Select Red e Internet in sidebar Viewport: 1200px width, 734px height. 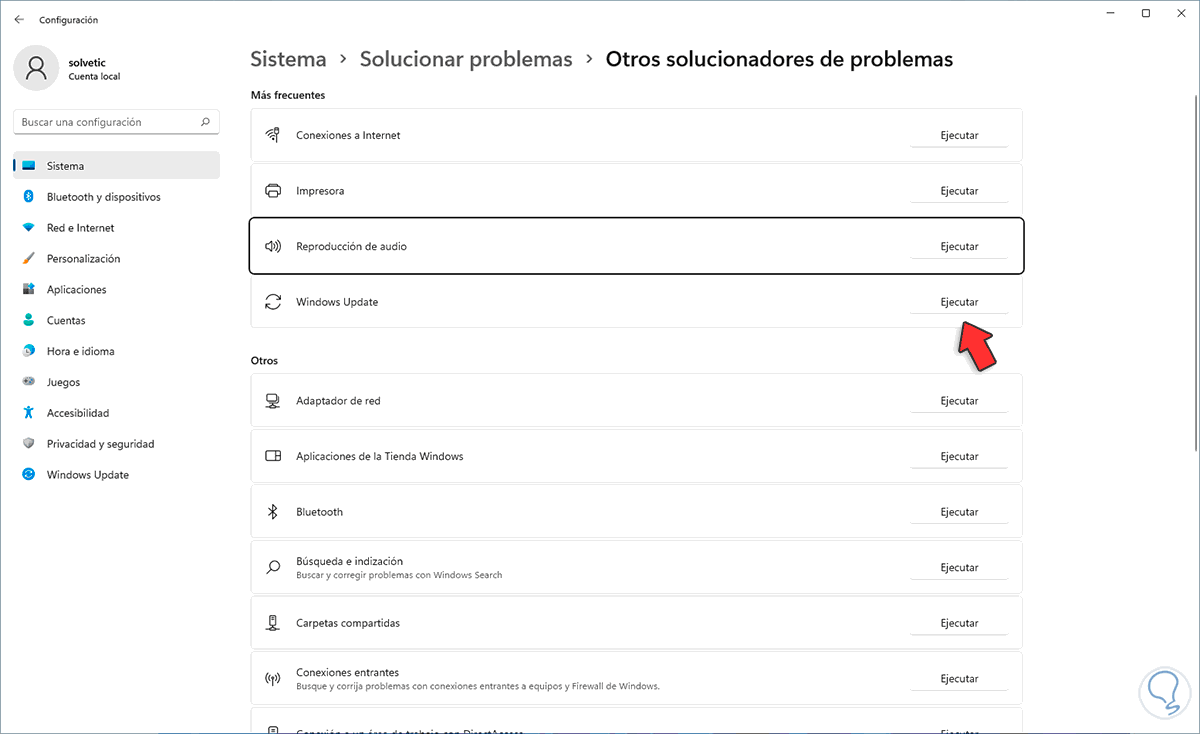(80, 228)
